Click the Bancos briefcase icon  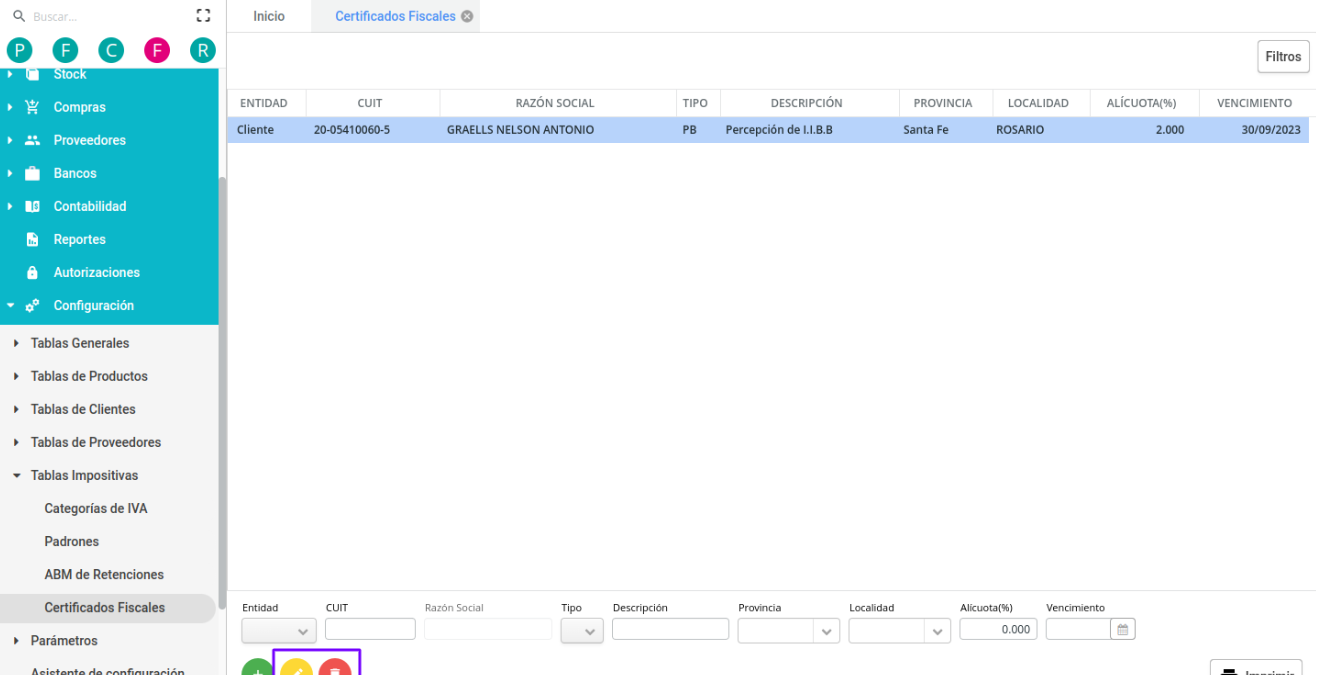32,173
